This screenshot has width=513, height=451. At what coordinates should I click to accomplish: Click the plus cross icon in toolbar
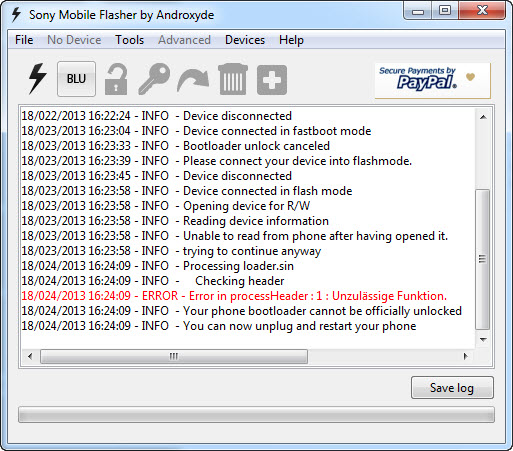coord(272,80)
